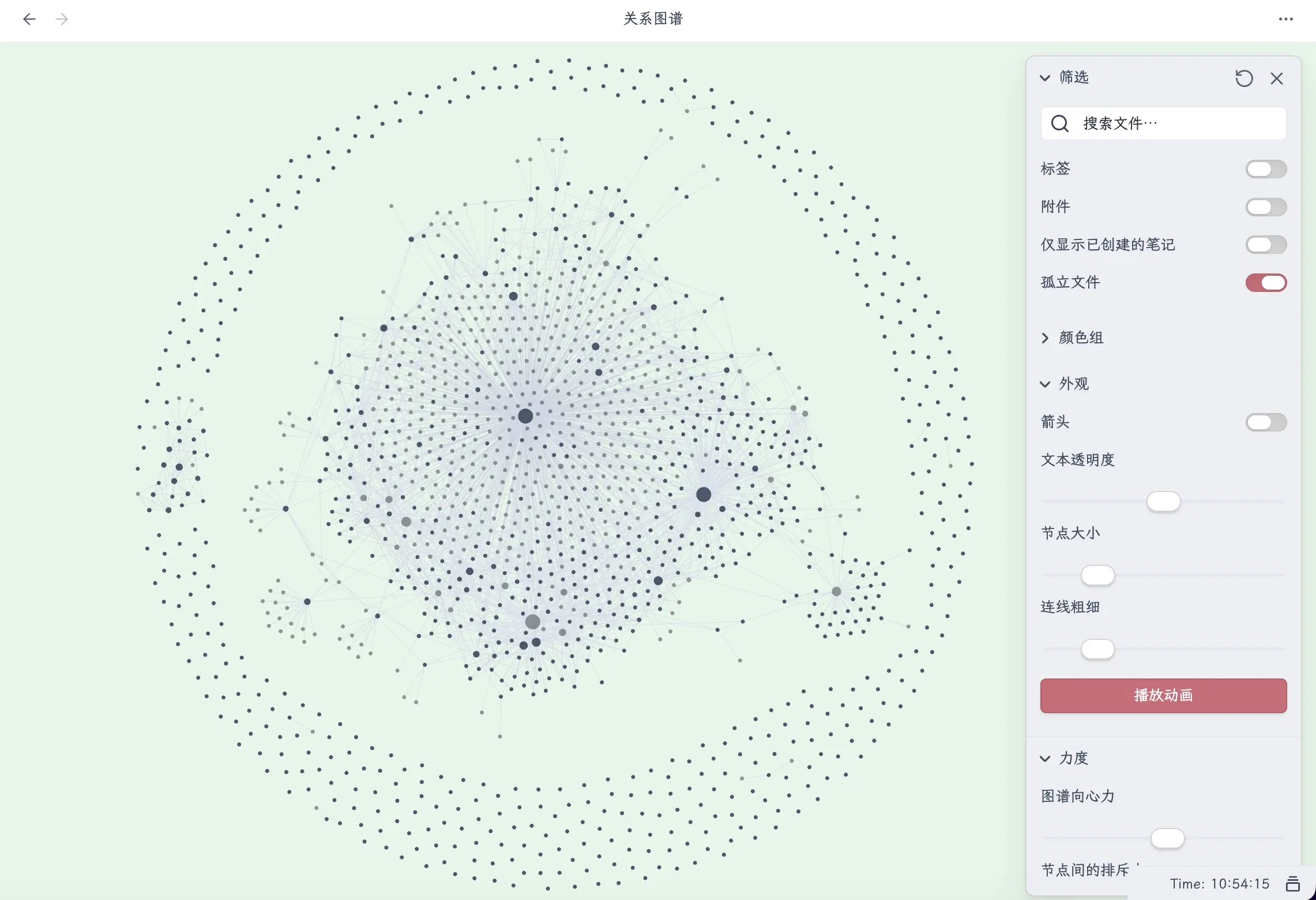The image size is (1316, 900).
Task: Toggle 仅显示已创建的笔记 option
Action: pyautogui.click(x=1265, y=245)
